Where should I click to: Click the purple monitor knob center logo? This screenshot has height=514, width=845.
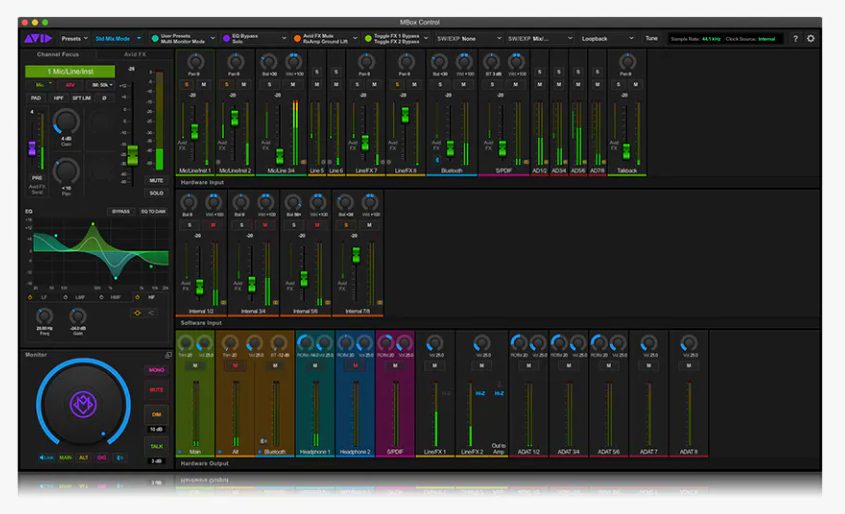click(83, 404)
